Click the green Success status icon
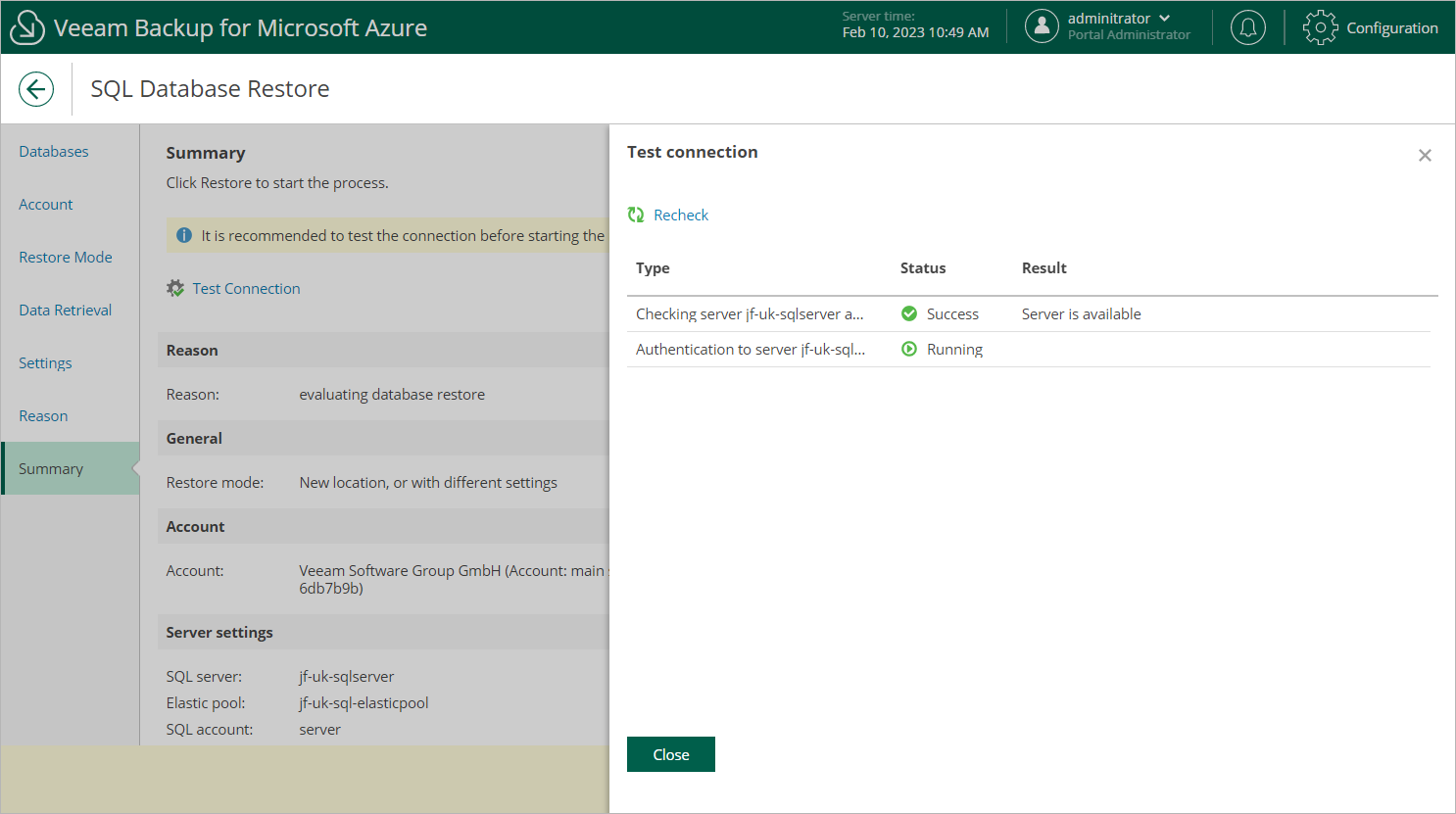Screen dimensions: 1456x814 [909, 313]
